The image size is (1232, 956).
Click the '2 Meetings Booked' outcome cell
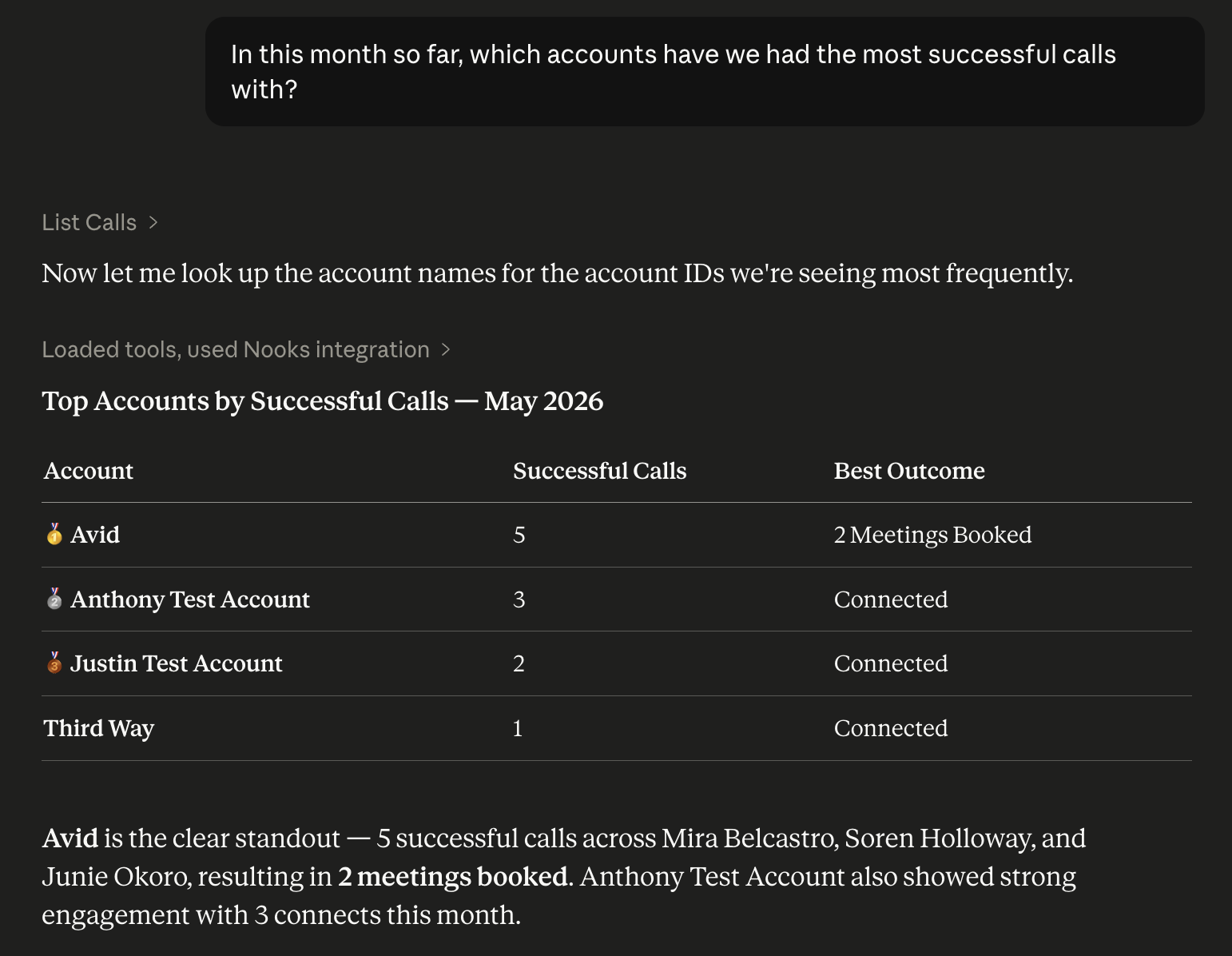point(932,534)
